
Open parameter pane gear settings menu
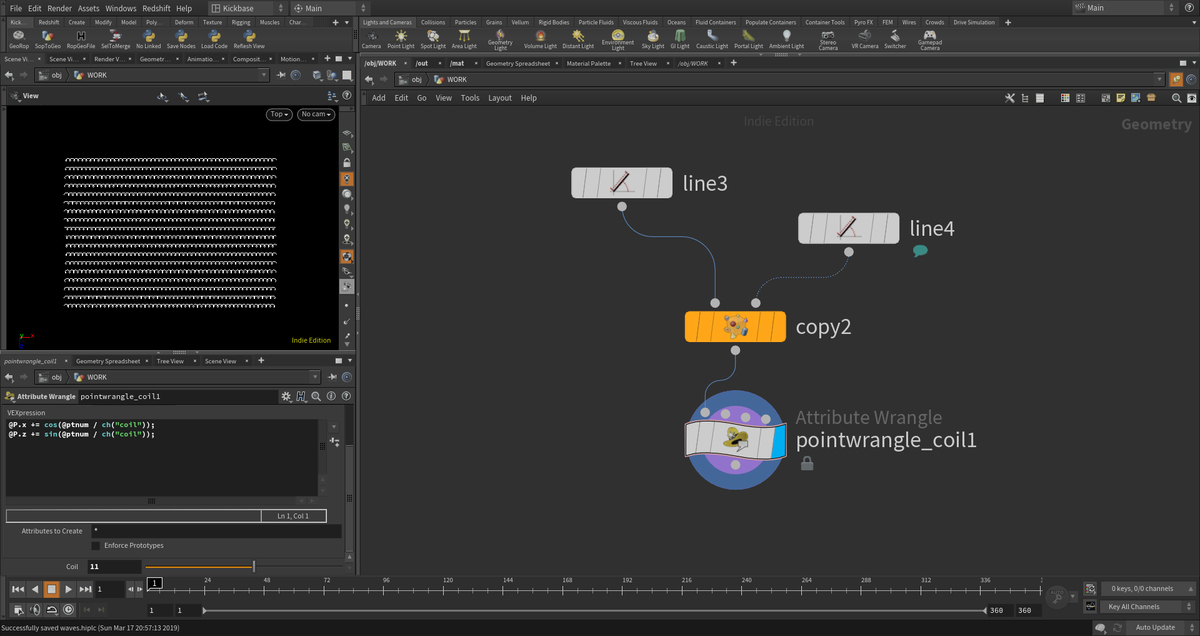(x=286, y=396)
